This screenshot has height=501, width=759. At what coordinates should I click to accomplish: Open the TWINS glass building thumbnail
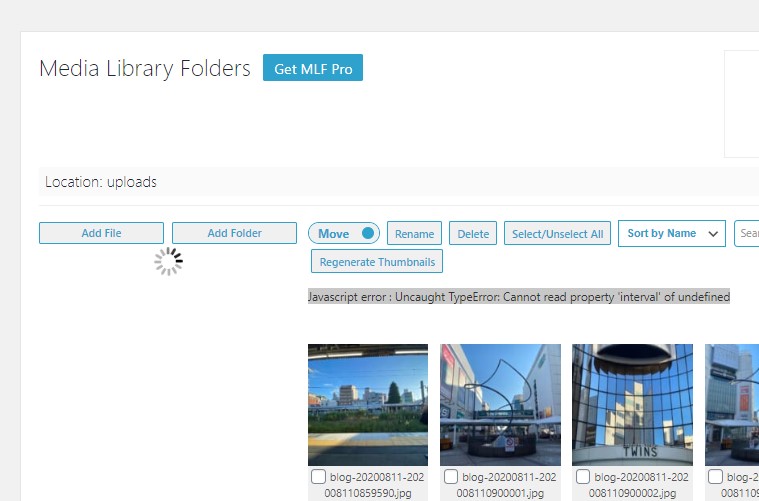coord(632,405)
